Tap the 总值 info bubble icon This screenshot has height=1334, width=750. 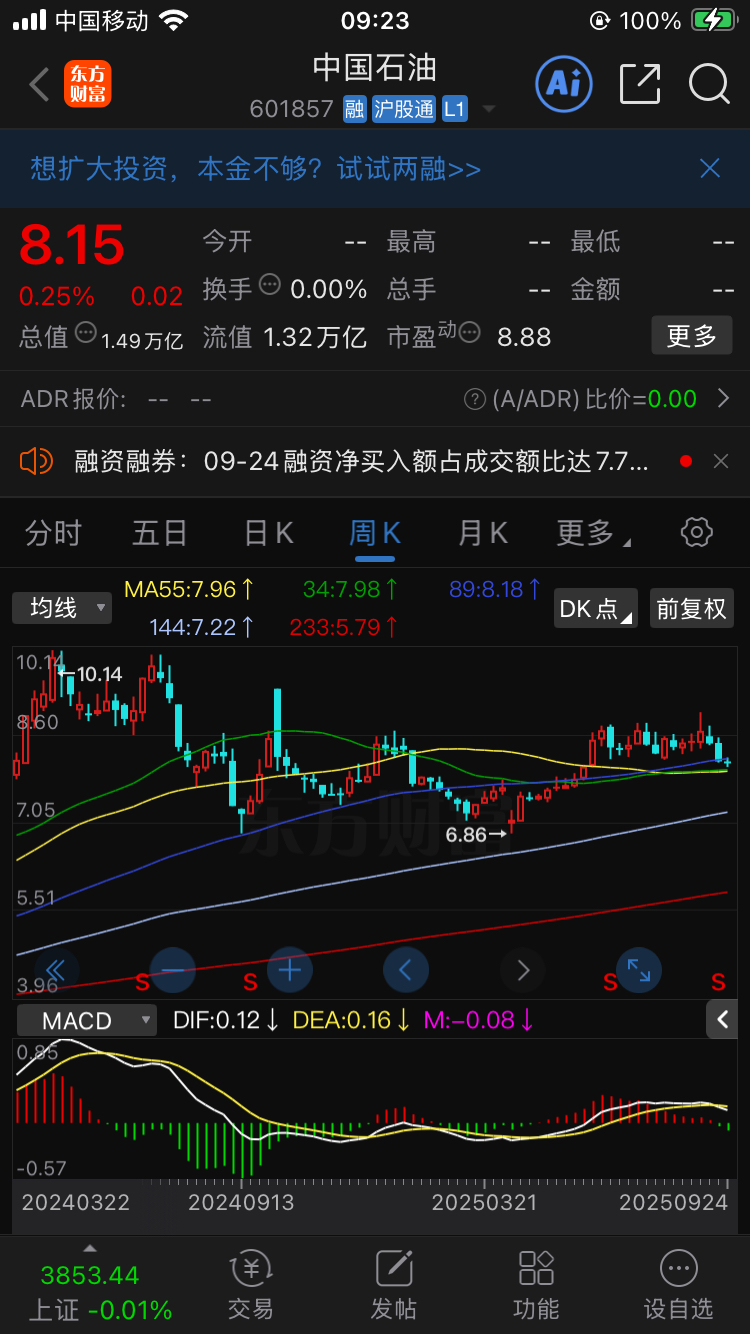coord(86,332)
